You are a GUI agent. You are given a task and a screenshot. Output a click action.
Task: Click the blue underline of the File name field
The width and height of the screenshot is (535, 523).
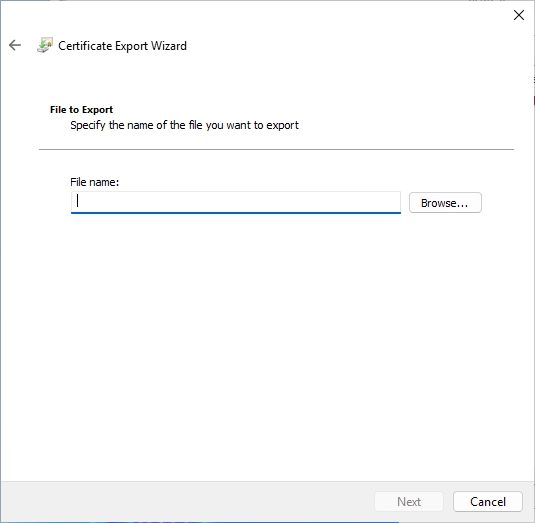click(236, 213)
